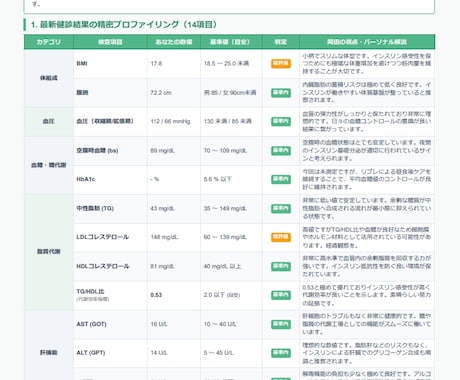
Task: Click the heading 最新健診結果の精密プロファイリング（14項目）
Action: coord(124,25)
